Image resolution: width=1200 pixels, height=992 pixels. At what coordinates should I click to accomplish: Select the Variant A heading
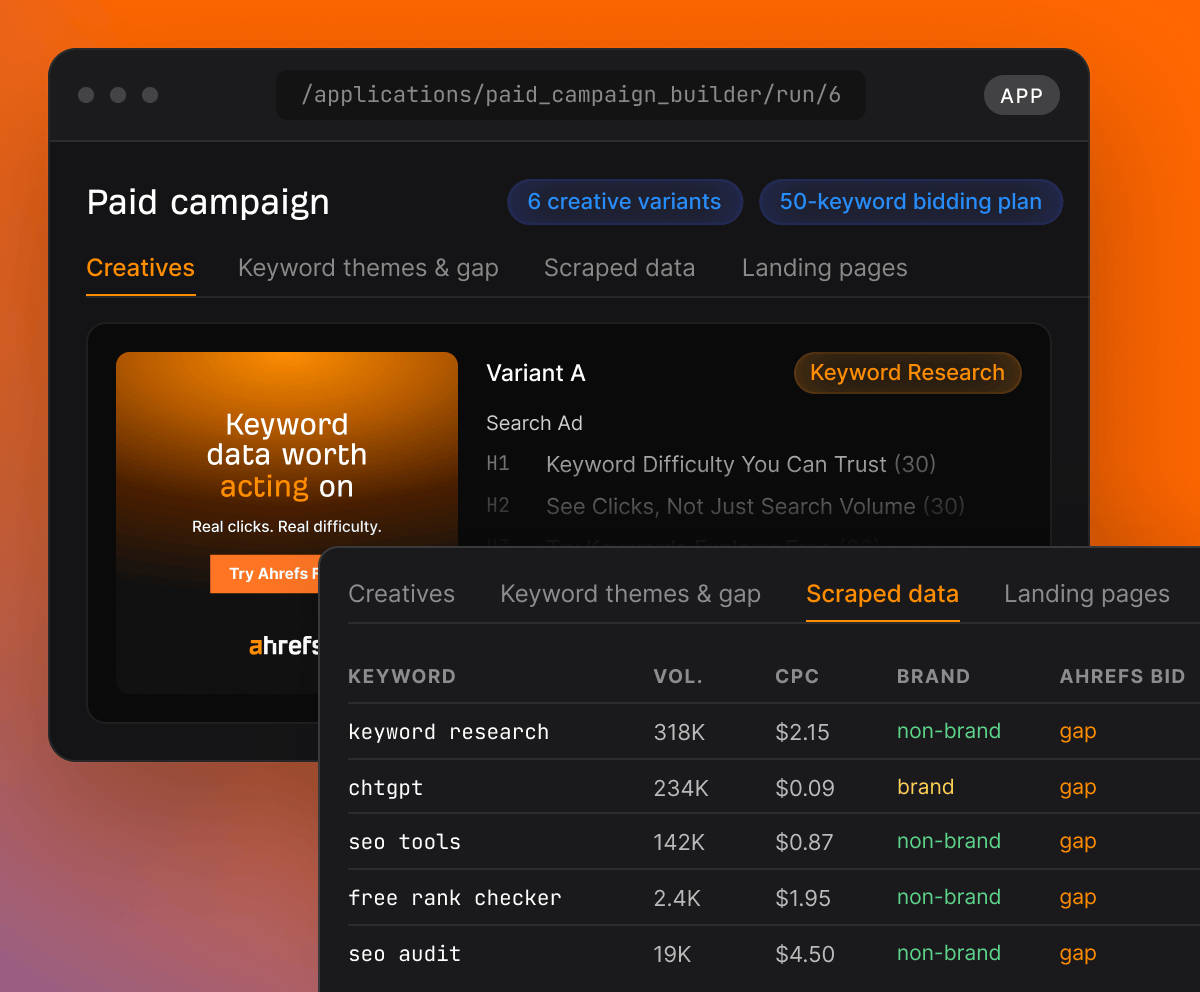(536, 374)
